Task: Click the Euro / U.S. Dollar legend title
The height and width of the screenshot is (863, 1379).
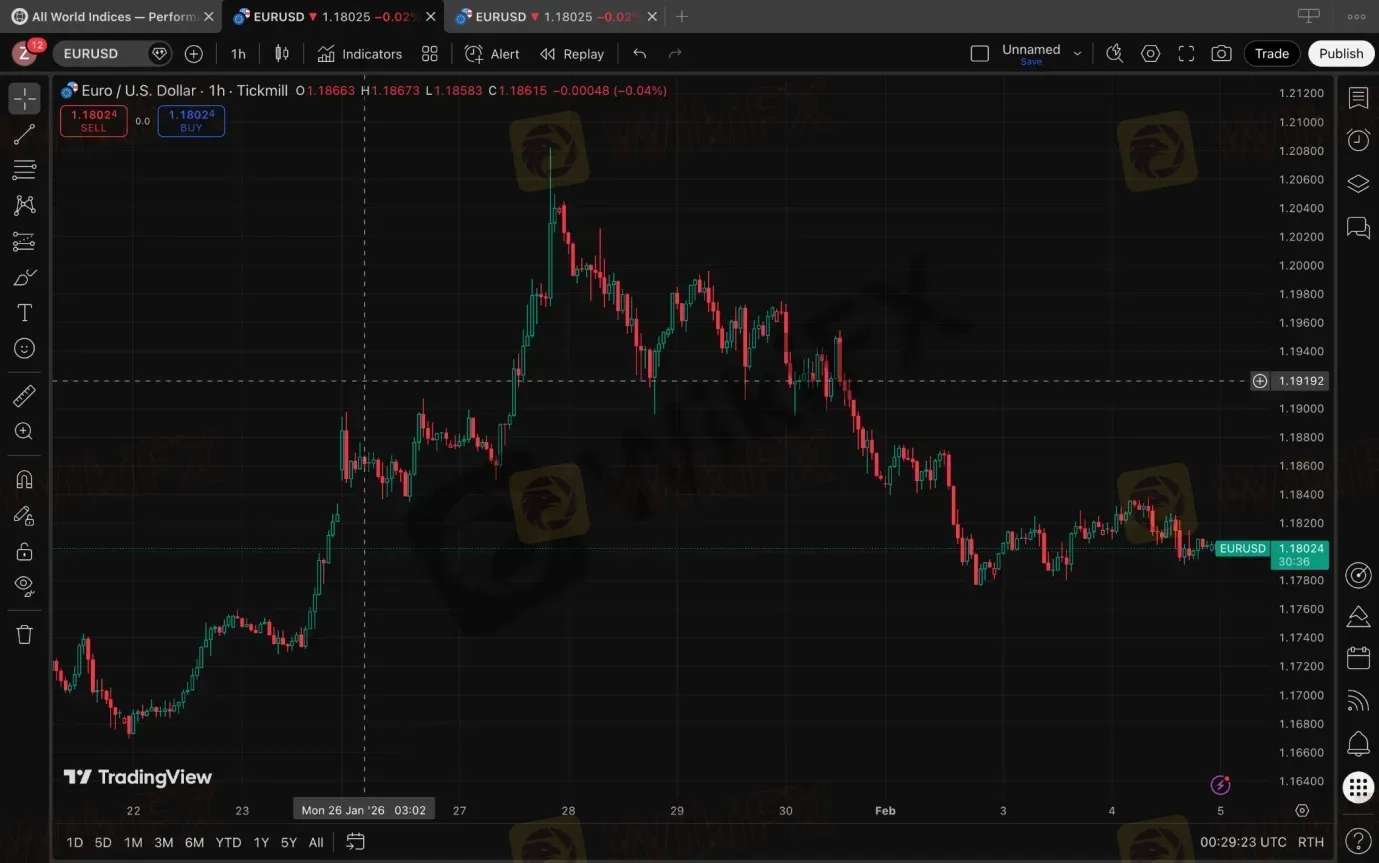Action: pos(138,91)
